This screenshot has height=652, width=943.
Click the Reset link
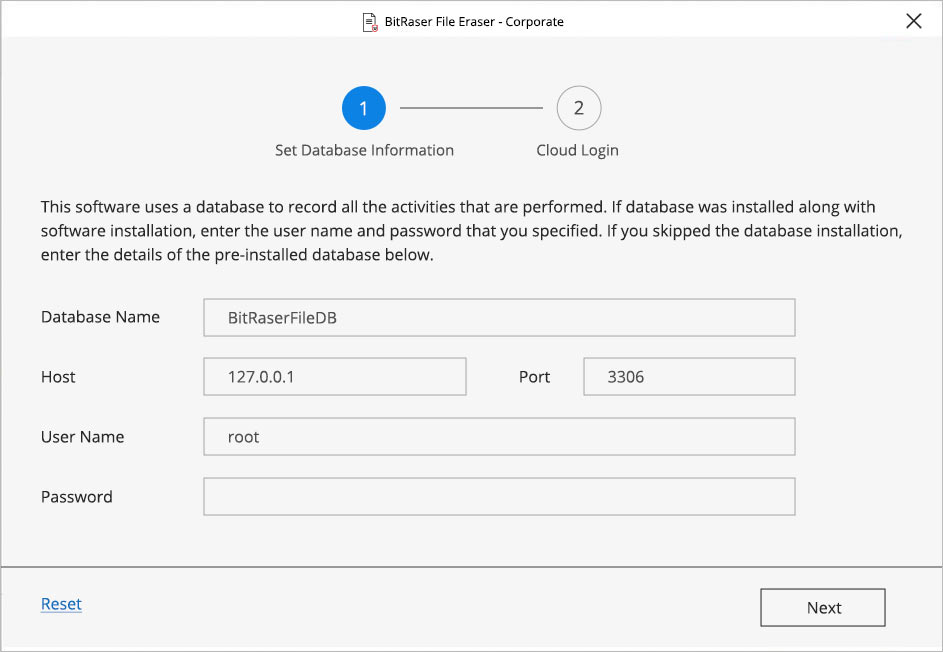[61, 604]
